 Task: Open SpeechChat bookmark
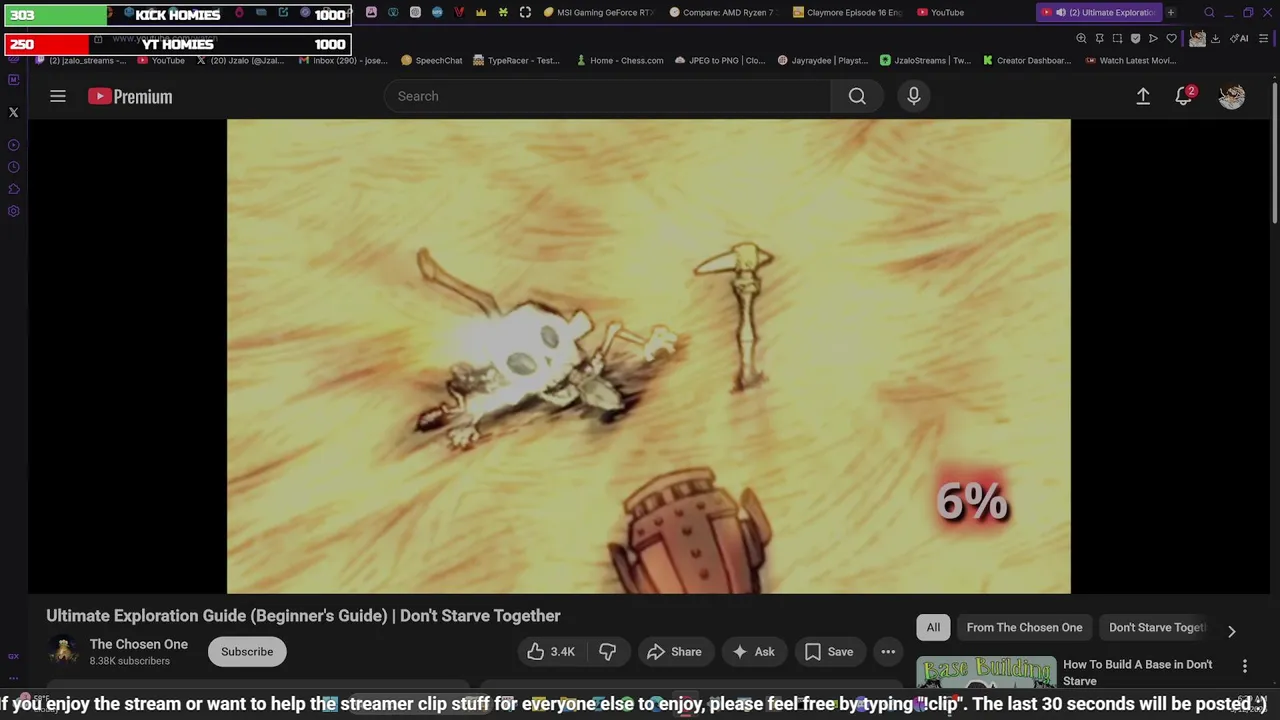(x=431, y=60)
